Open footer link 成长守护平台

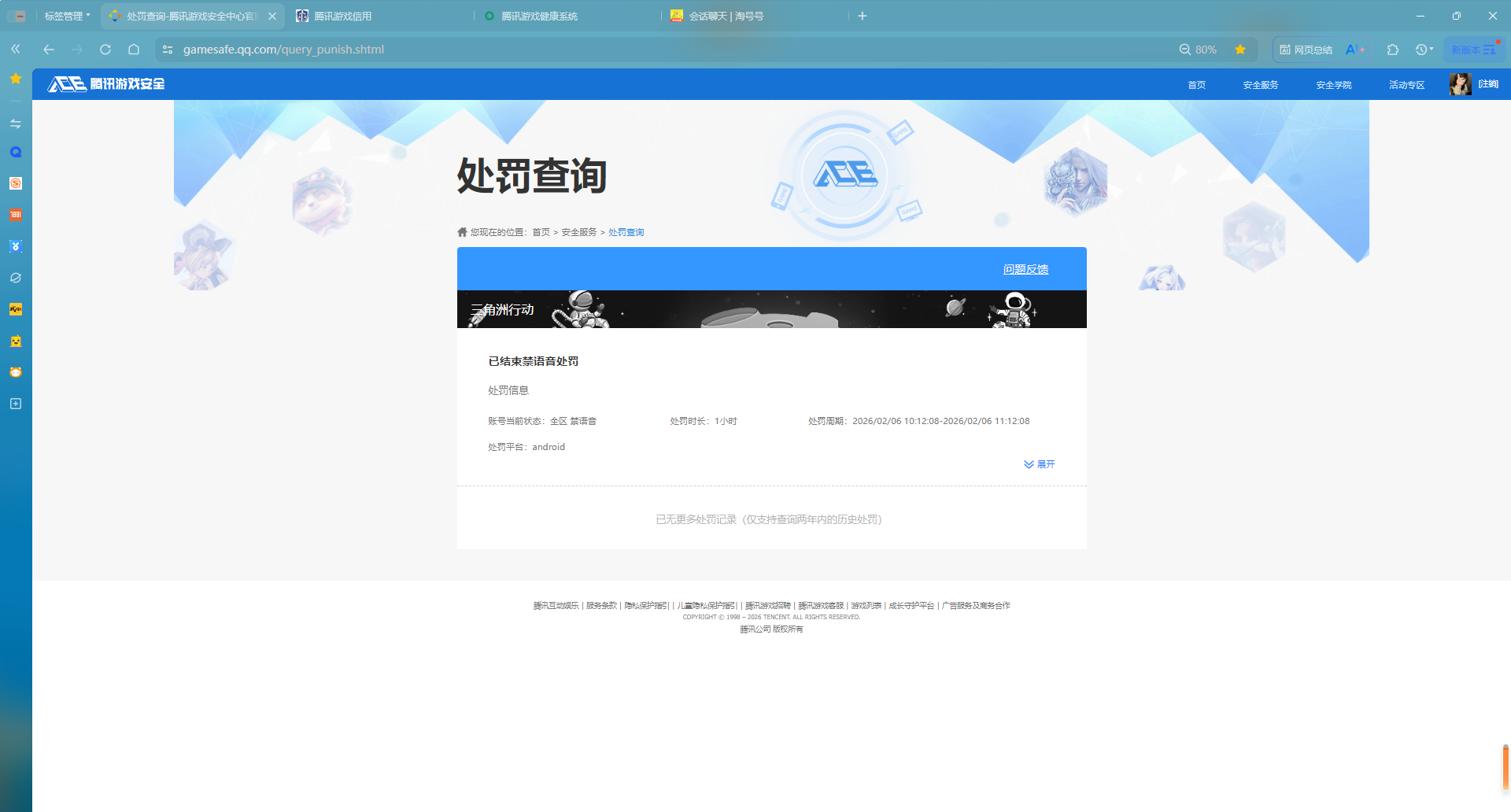pyautogui.click(x=911, y=606)
